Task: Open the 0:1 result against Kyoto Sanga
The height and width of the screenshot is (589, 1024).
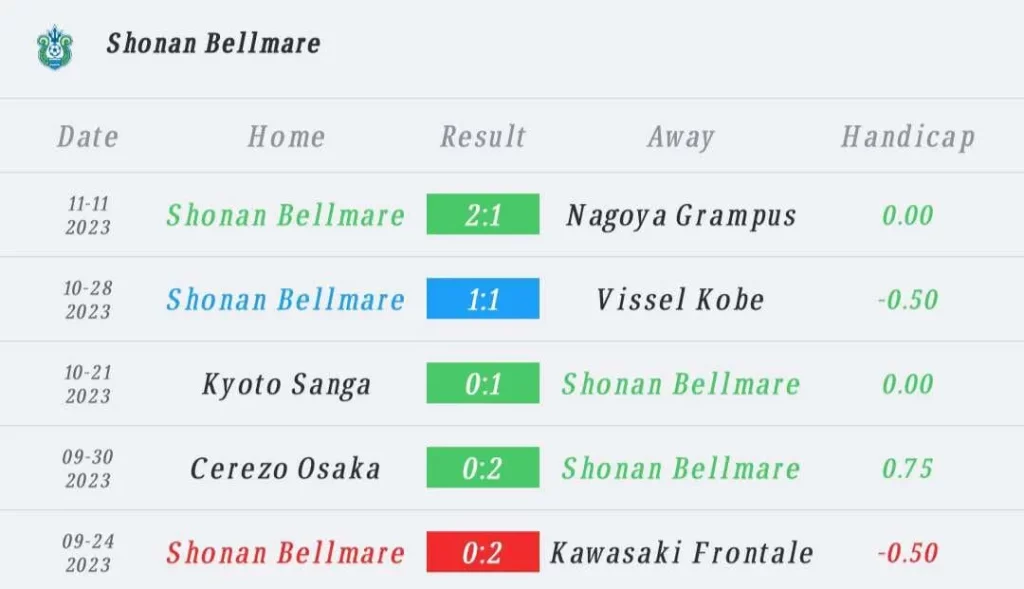Action: (483, 383)
